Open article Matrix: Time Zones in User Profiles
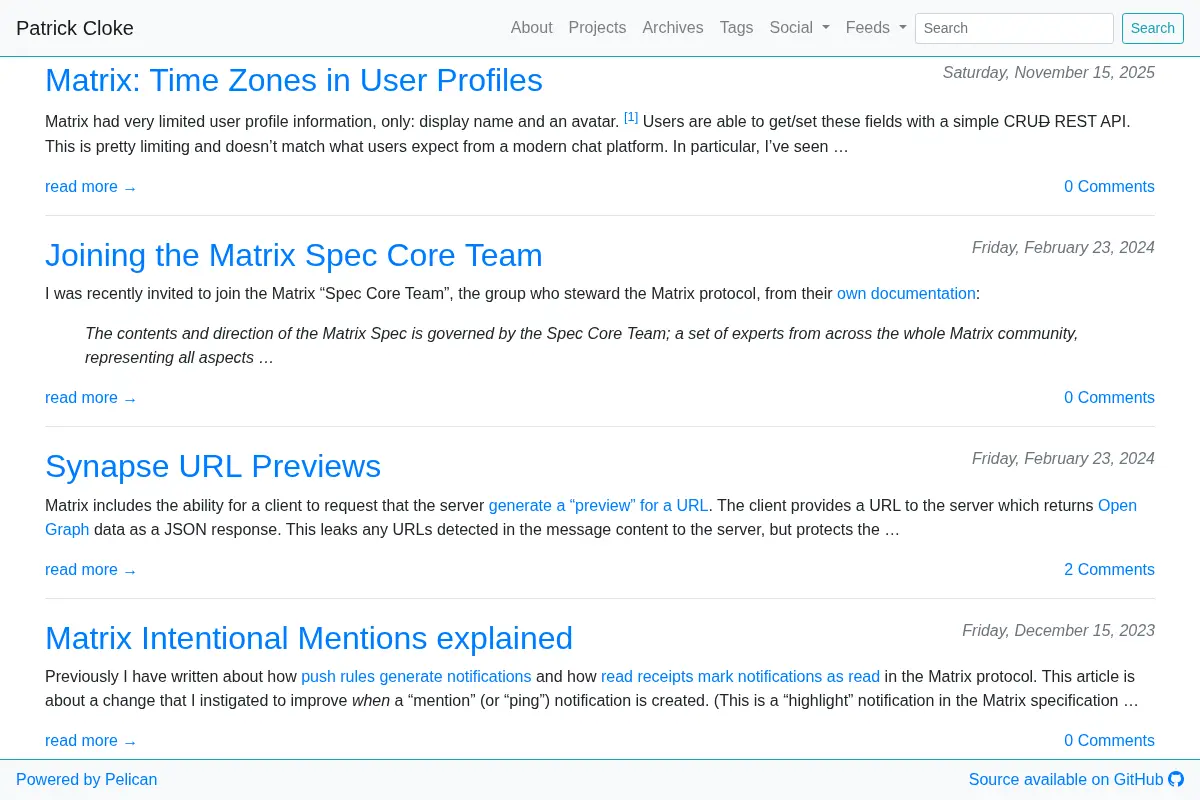1200x800 pixels. click(x=294, y=80)
